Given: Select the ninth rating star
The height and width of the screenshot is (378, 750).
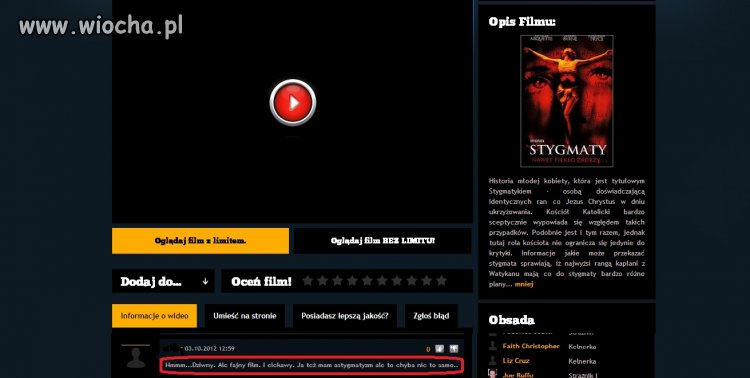Looking at the screenshot, I should coord(427,281).
